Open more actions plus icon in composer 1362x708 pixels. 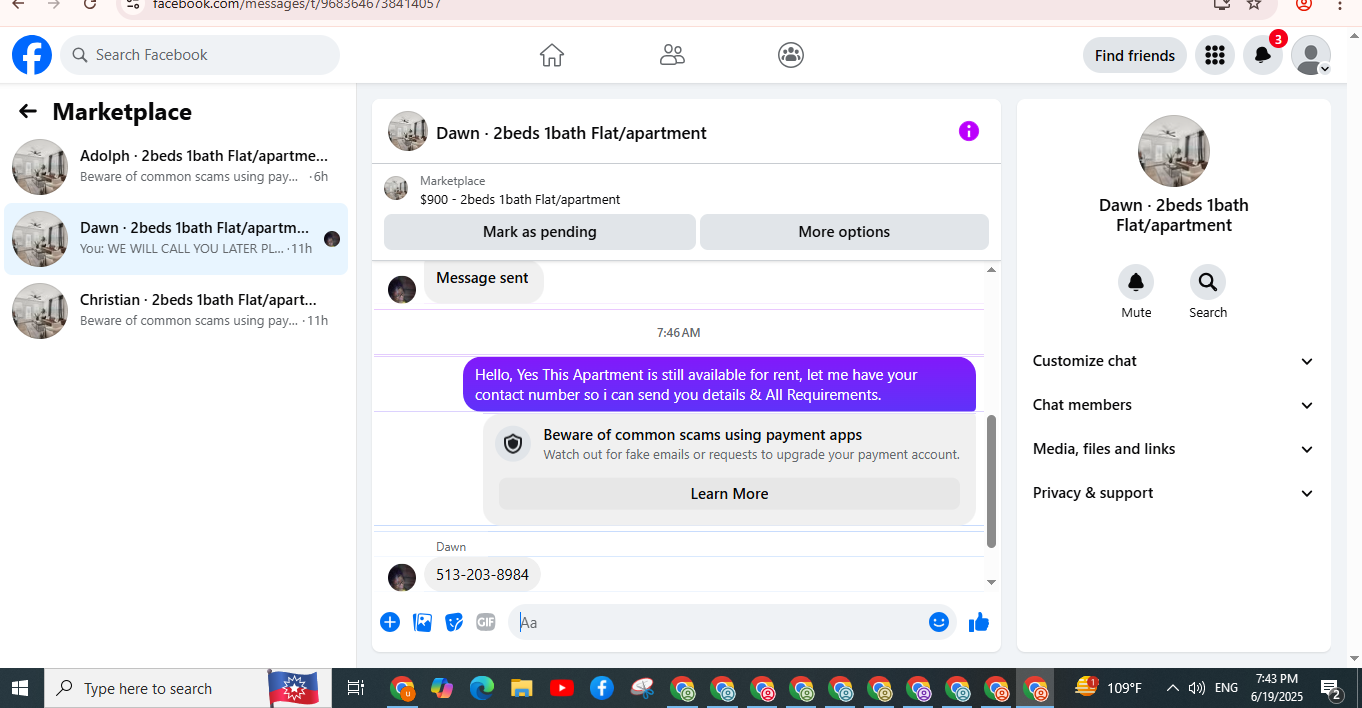click(390, 622)
